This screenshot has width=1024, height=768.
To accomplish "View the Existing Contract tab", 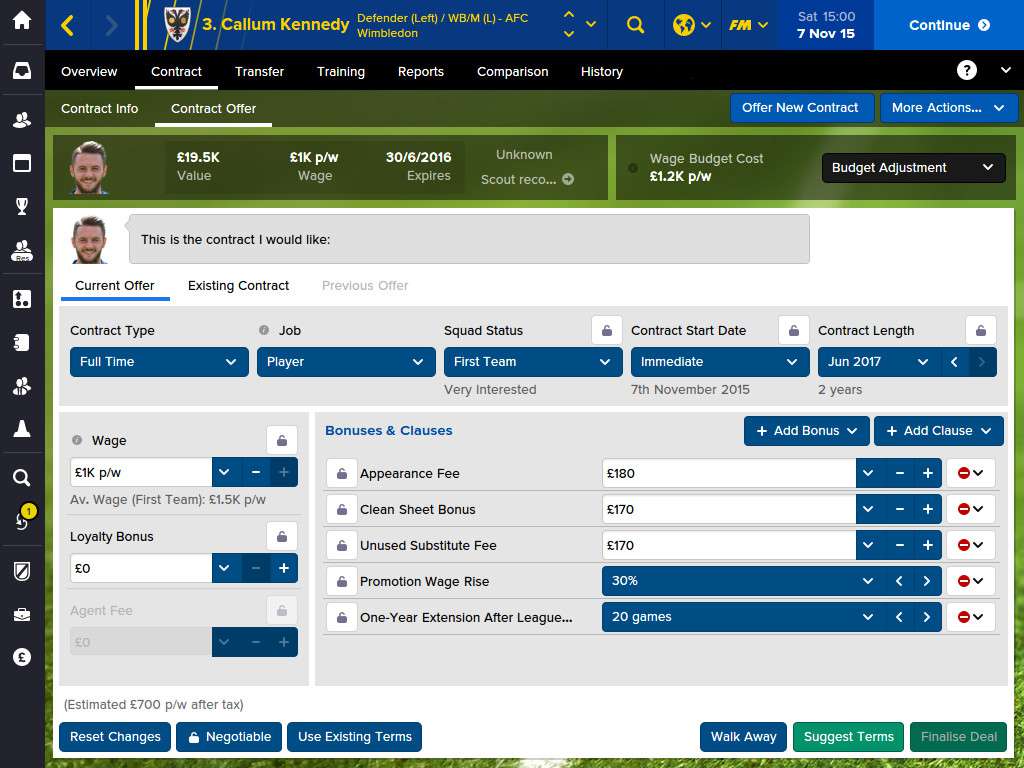I will click(x=238, y=286).
